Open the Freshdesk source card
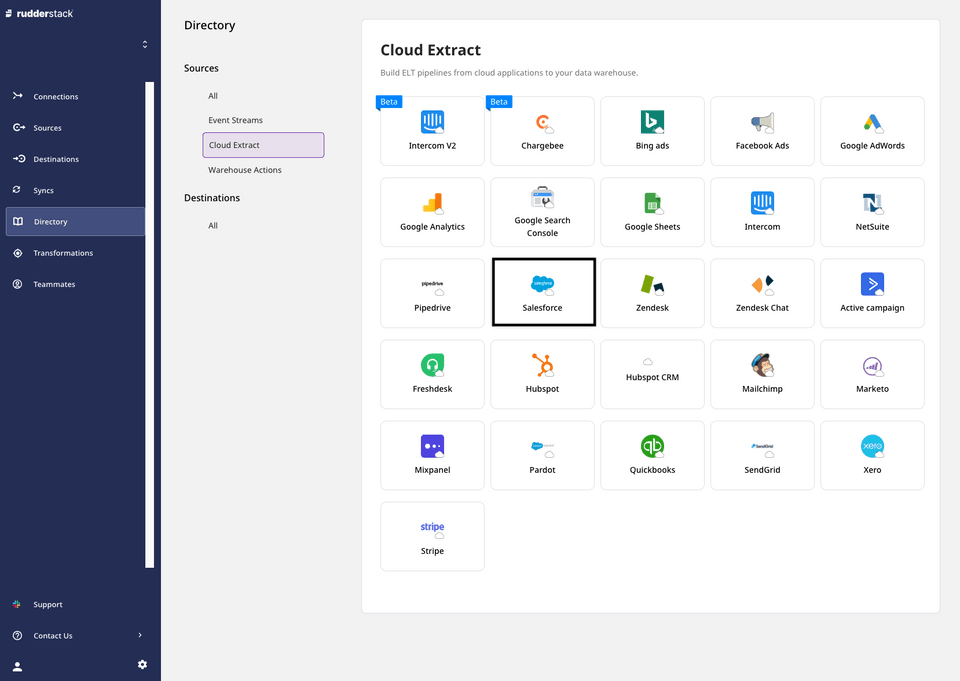Image resolution: width=960 pixels, height=681 pixels. [432, 374]
